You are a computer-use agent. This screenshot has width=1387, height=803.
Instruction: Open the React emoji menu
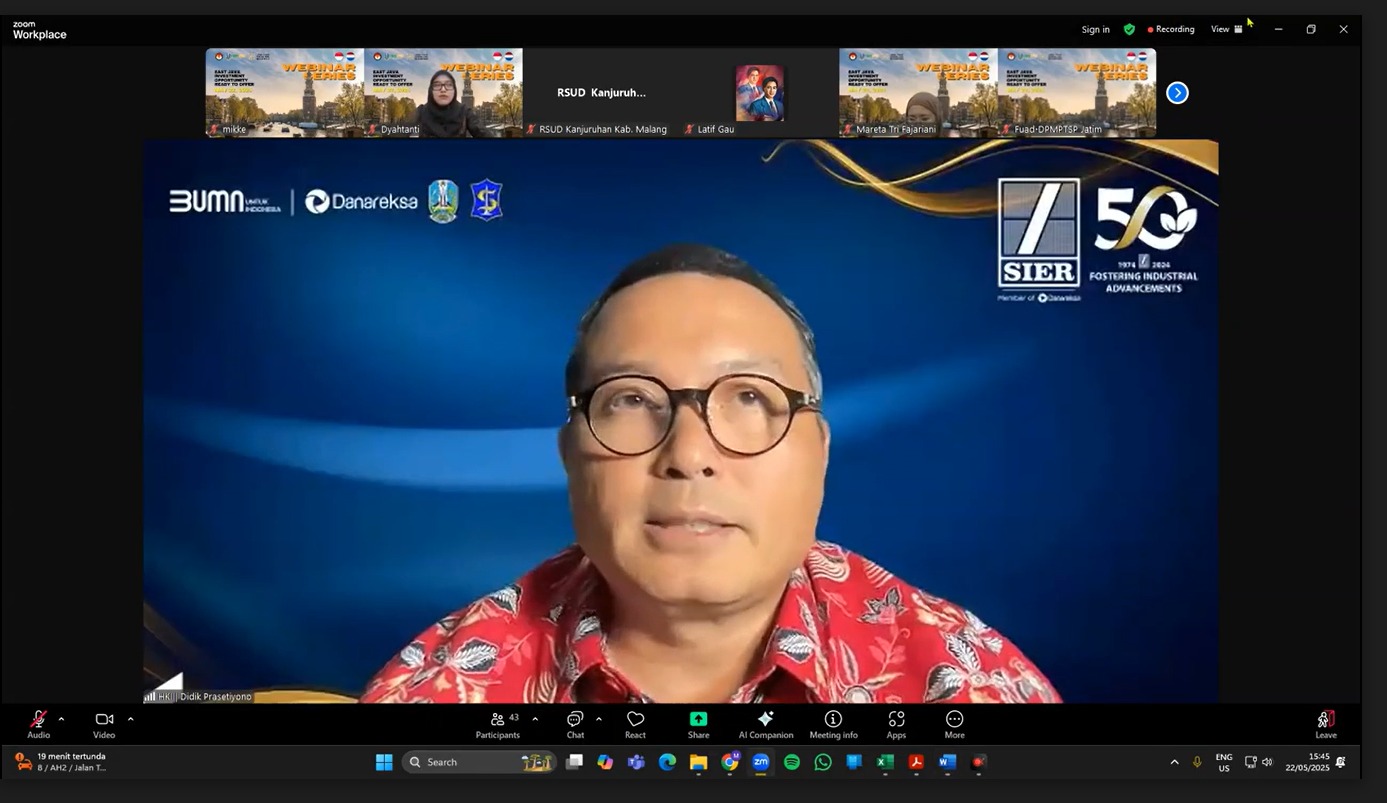635,723
